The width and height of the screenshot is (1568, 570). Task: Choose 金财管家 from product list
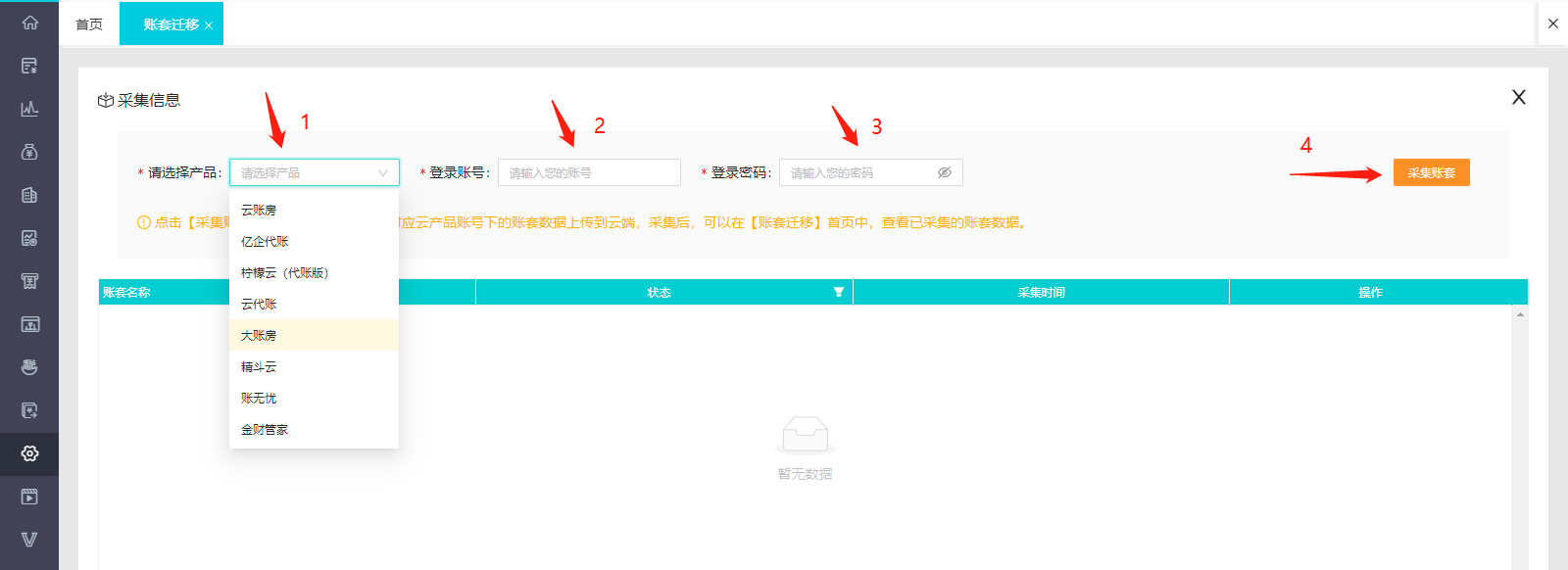click(314, 429)
